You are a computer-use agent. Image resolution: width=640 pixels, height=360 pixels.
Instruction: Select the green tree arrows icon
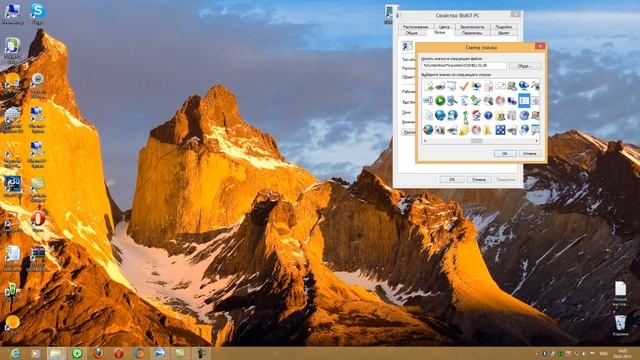pyautogui.click(x=476, y=100)
